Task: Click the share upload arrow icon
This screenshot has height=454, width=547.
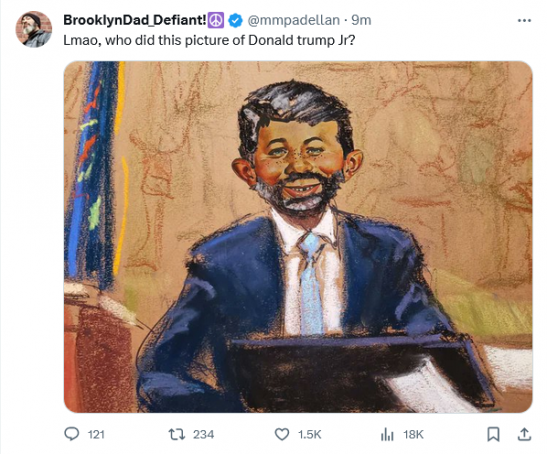Action: [x=524, y=434]
